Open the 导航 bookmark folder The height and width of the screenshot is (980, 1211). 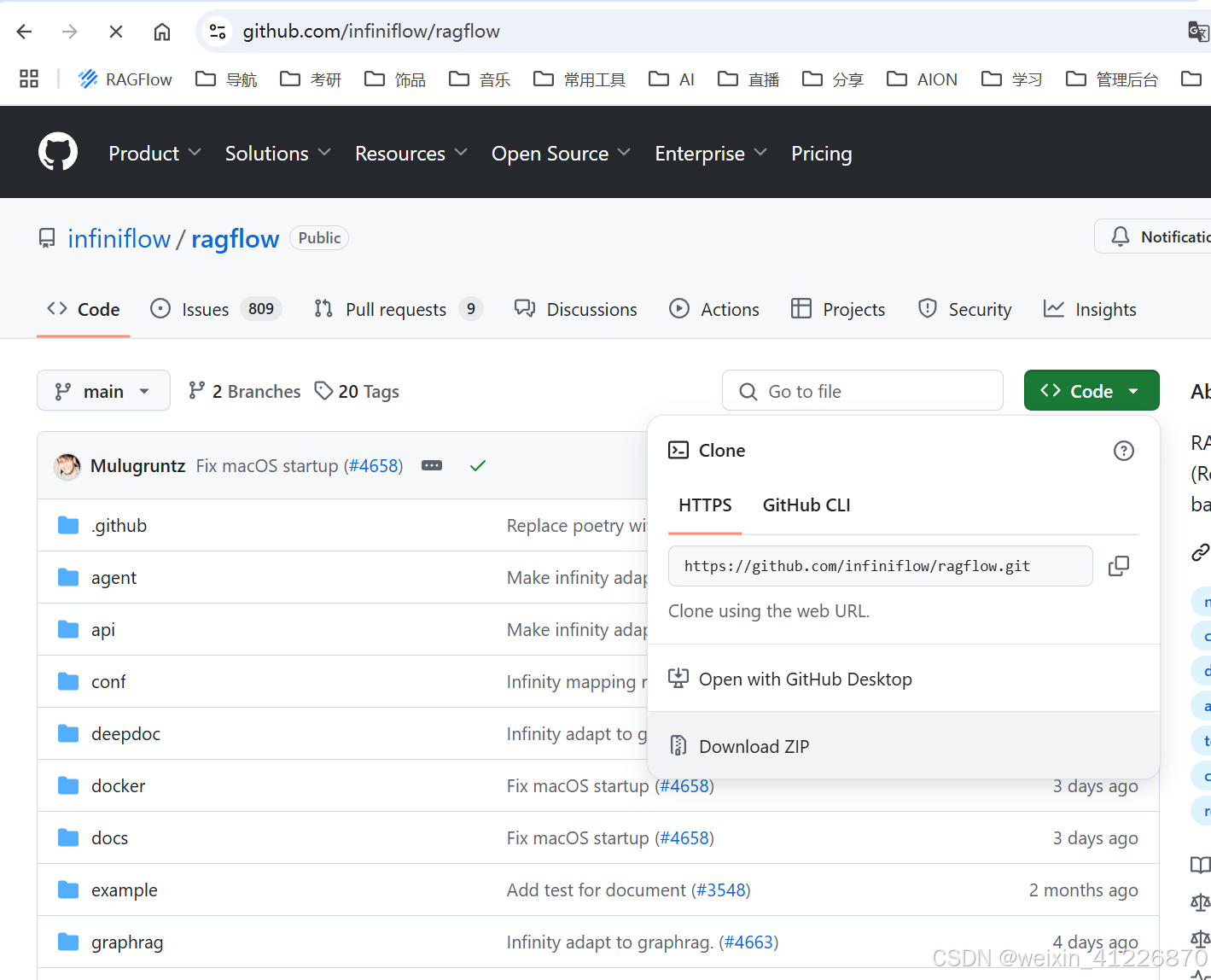[x=226, y=79]
